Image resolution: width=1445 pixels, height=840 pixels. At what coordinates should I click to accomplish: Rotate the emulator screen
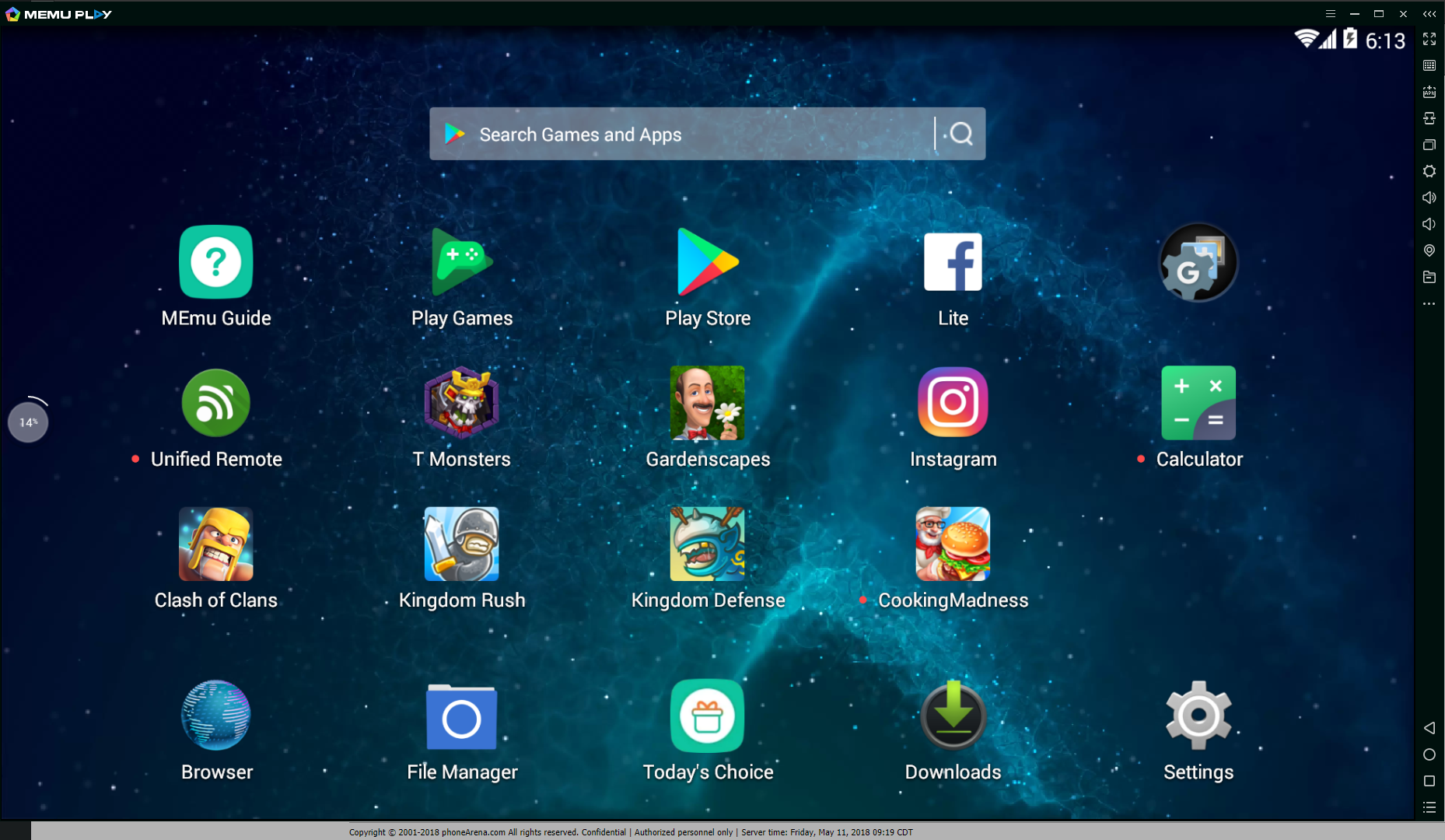click(1429, 118)
